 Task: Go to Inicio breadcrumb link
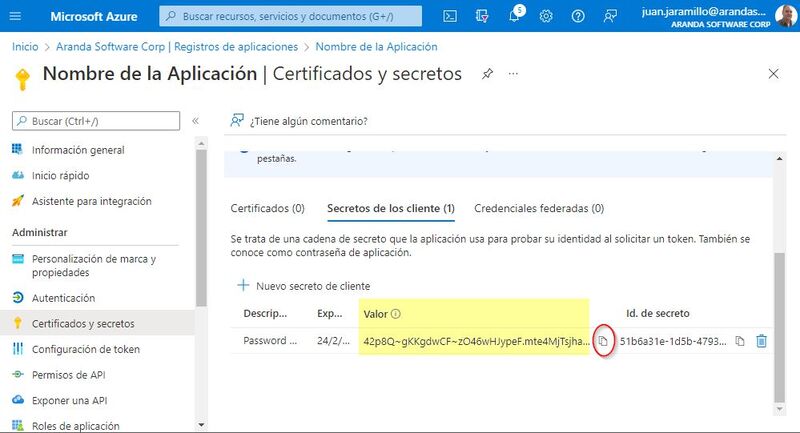click(25, 47)
